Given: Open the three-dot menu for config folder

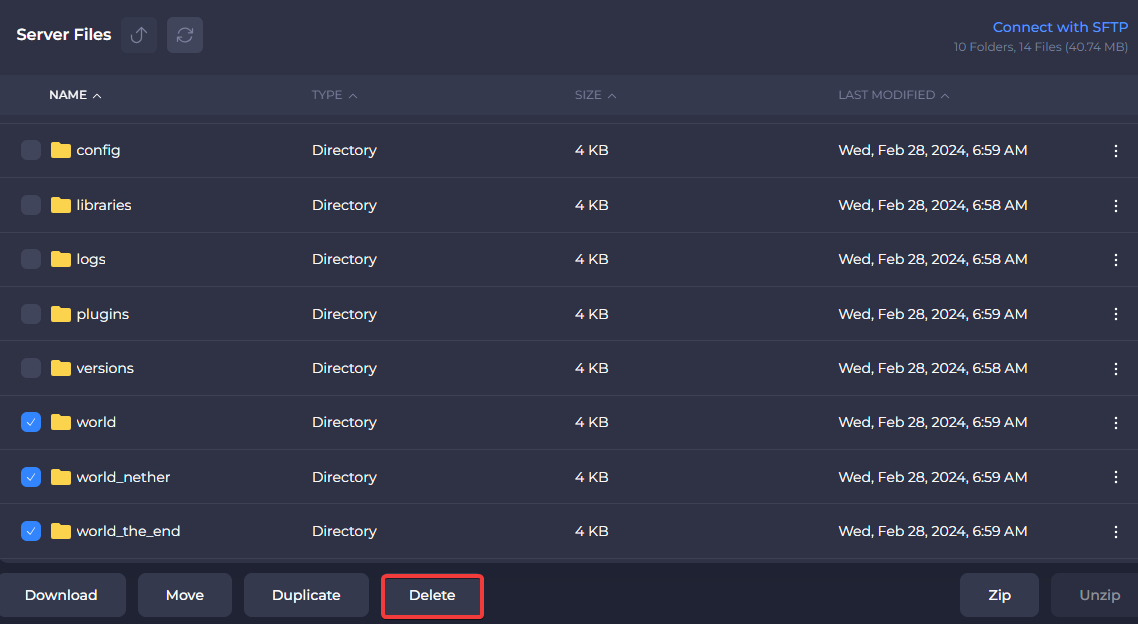Looking at the screenshot, I should pyautogui.click(x=1116, y=151).
